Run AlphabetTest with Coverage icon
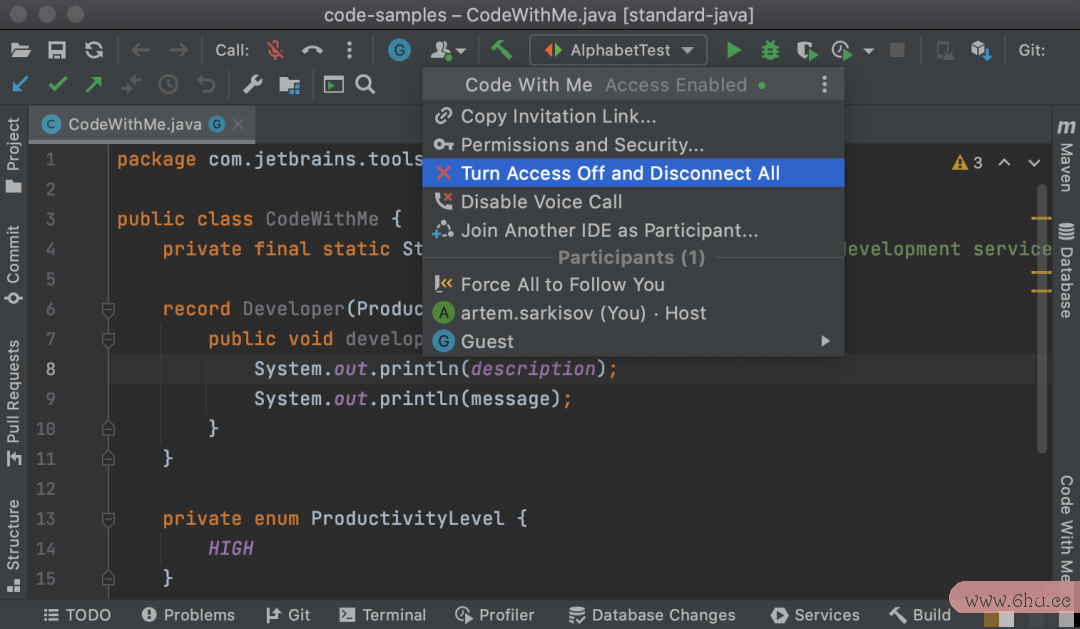 (x=806, y=49)
